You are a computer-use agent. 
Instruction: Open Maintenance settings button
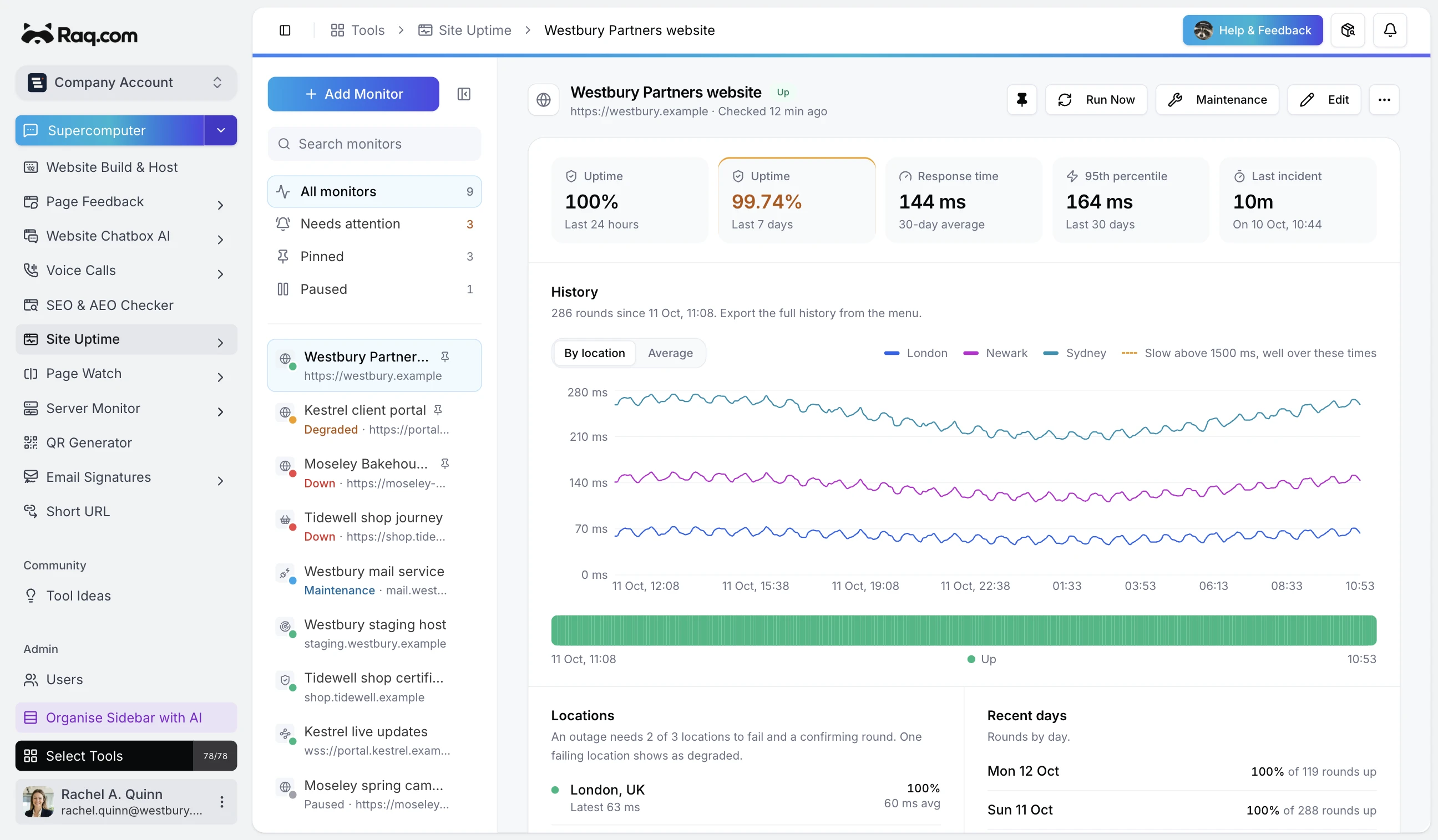[x=1217, y=100]
